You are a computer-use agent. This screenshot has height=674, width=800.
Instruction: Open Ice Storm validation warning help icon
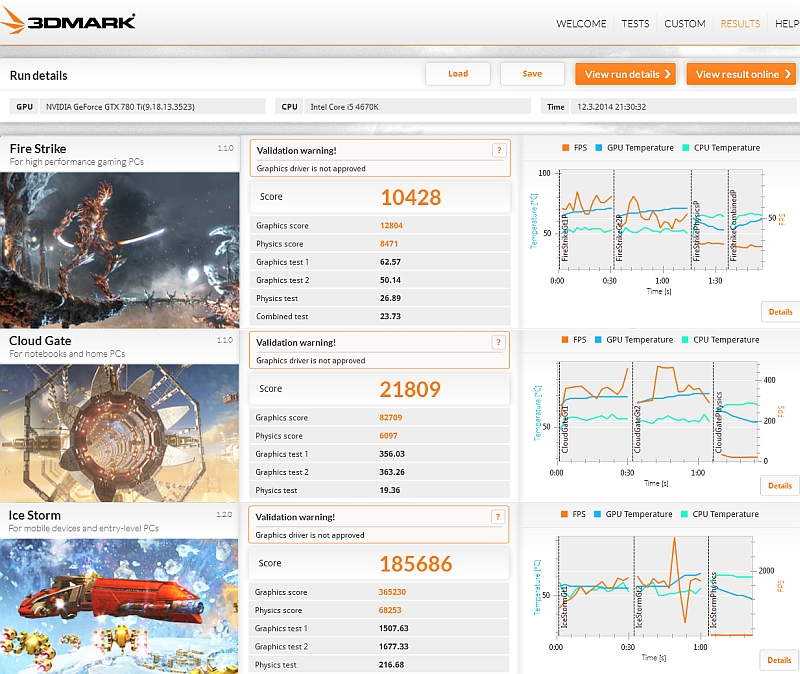coord(498,517)
